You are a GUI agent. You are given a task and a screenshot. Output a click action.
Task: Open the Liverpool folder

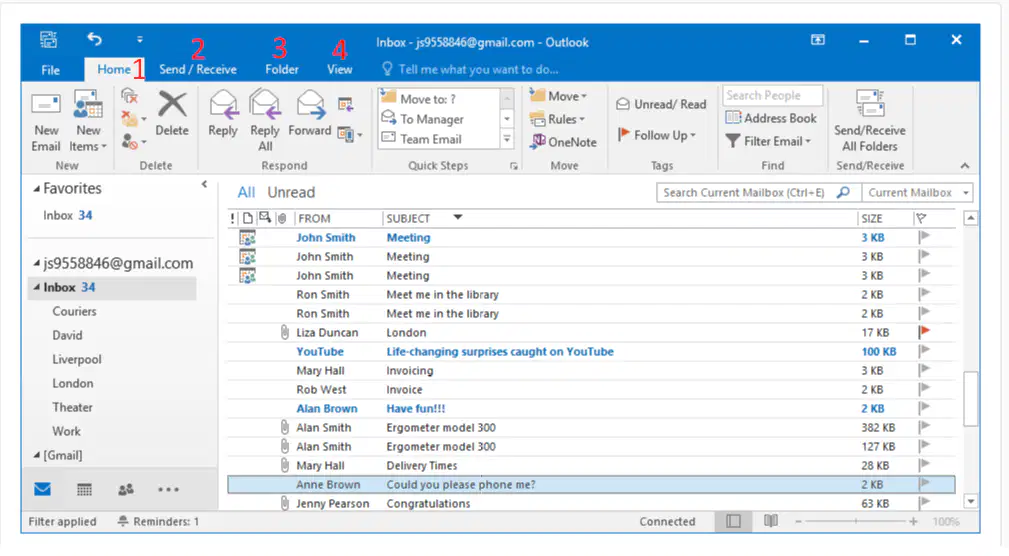pos(77,359)
